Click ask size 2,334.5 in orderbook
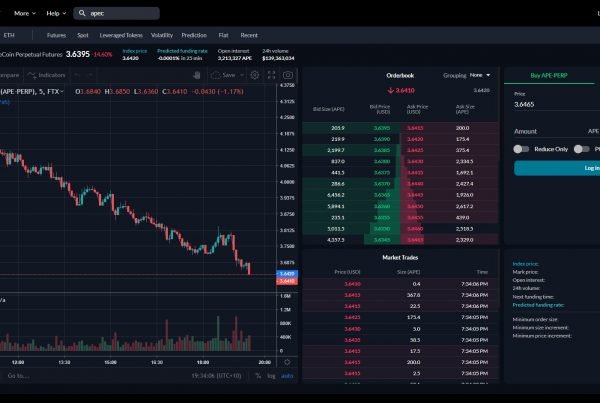The height and width of the screenshot is (403, 600). click(x=465, y=162)
